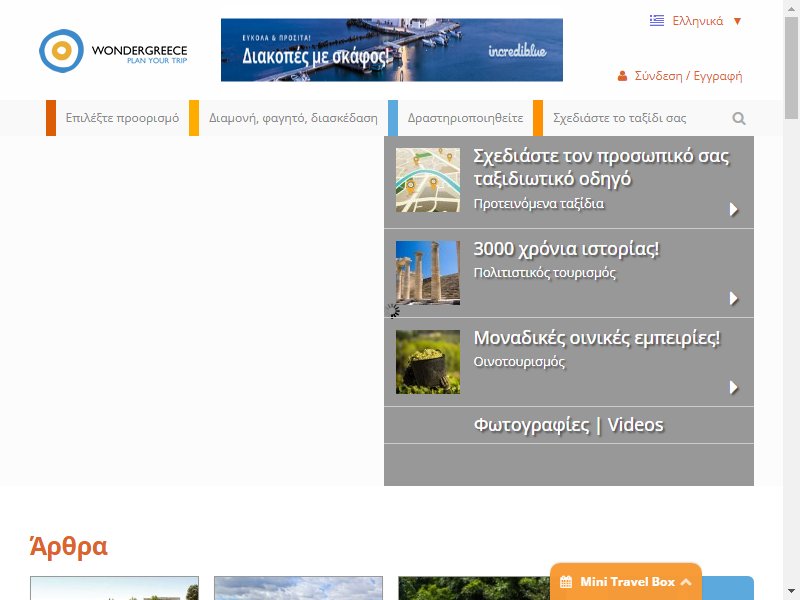The image size is (800, 600).
Task: Expand Mini Travel Box with the chevron
Action: (x=686, y=582)
